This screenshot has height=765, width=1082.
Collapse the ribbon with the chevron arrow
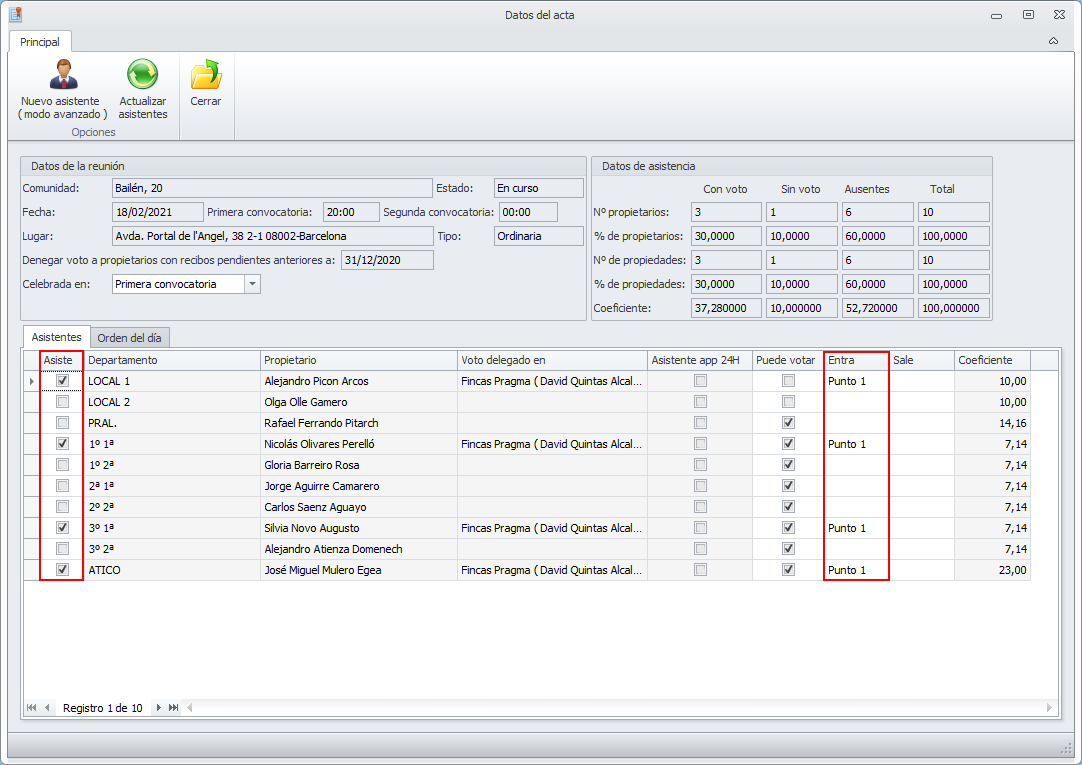pyautogui.click(x=1053, y=41)
